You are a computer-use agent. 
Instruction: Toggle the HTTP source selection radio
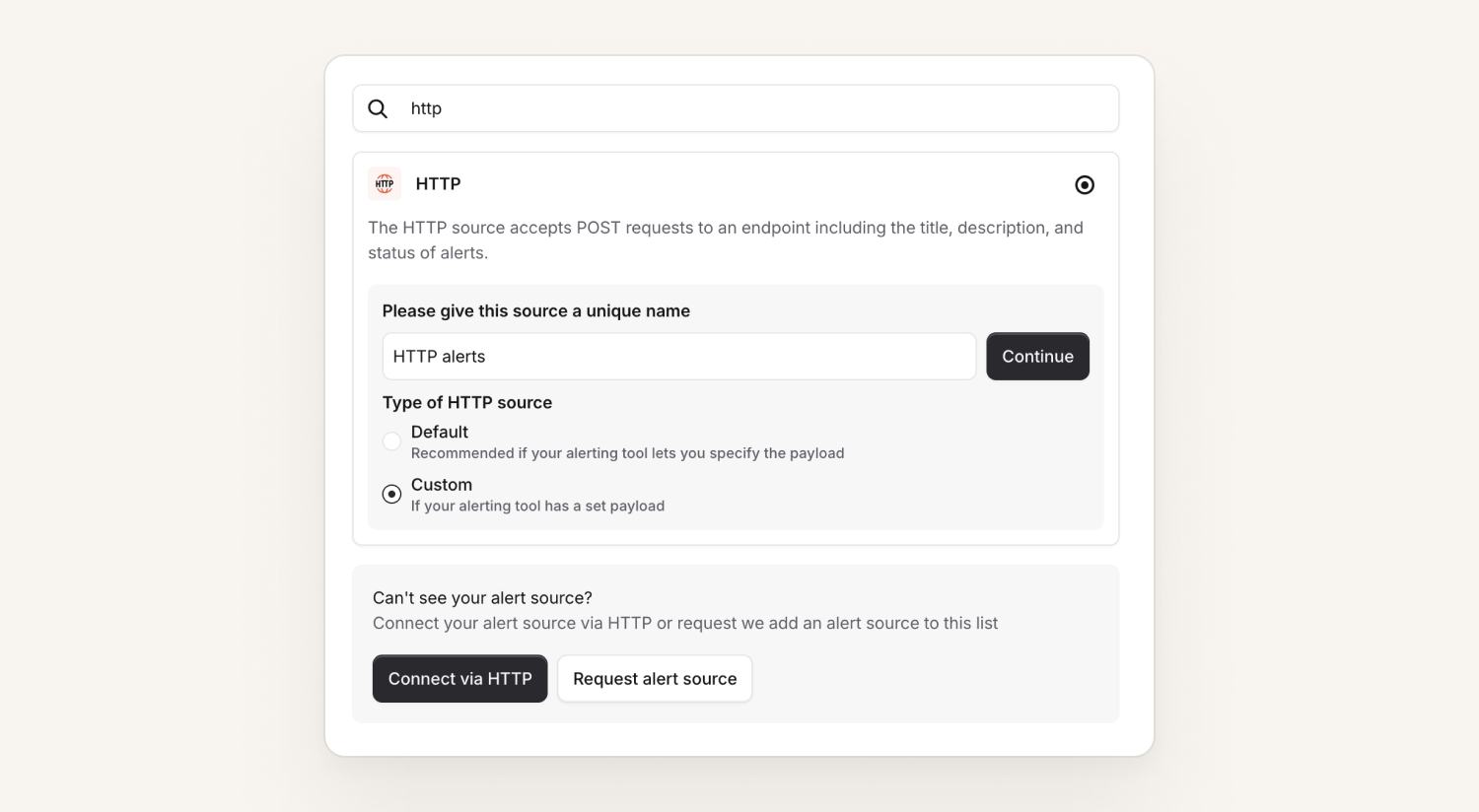(x=1085, y=185)
